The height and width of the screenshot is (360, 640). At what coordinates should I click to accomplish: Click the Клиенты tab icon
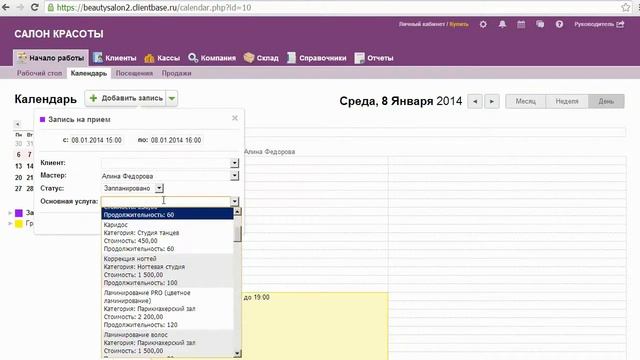tap(98, 58)
